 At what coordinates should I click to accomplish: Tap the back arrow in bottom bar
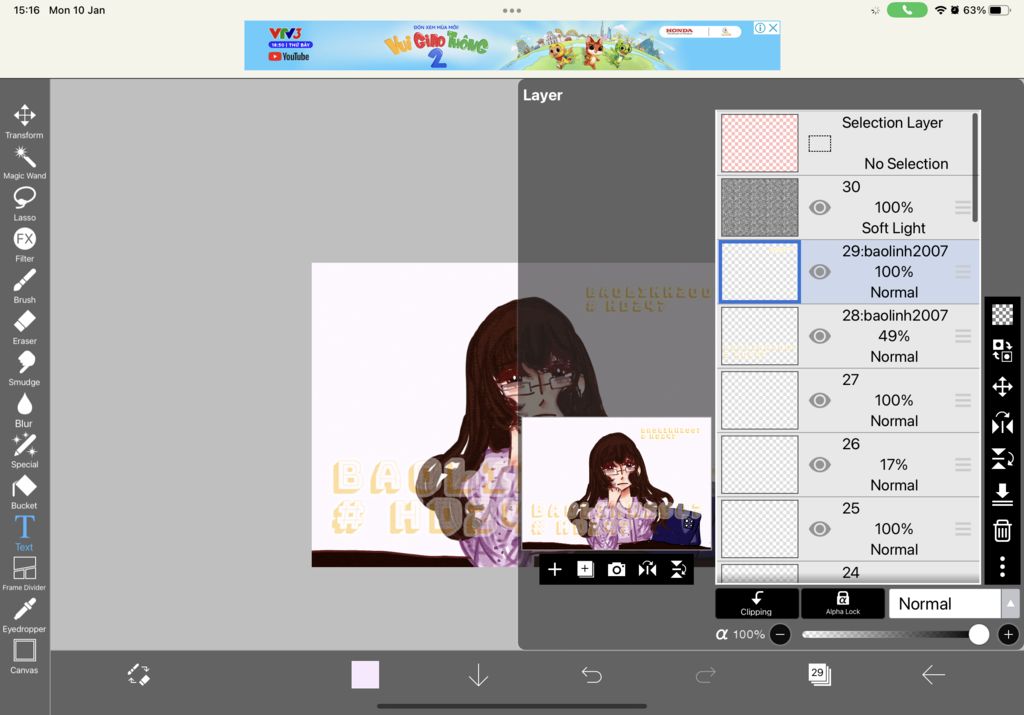click(933, 675)
